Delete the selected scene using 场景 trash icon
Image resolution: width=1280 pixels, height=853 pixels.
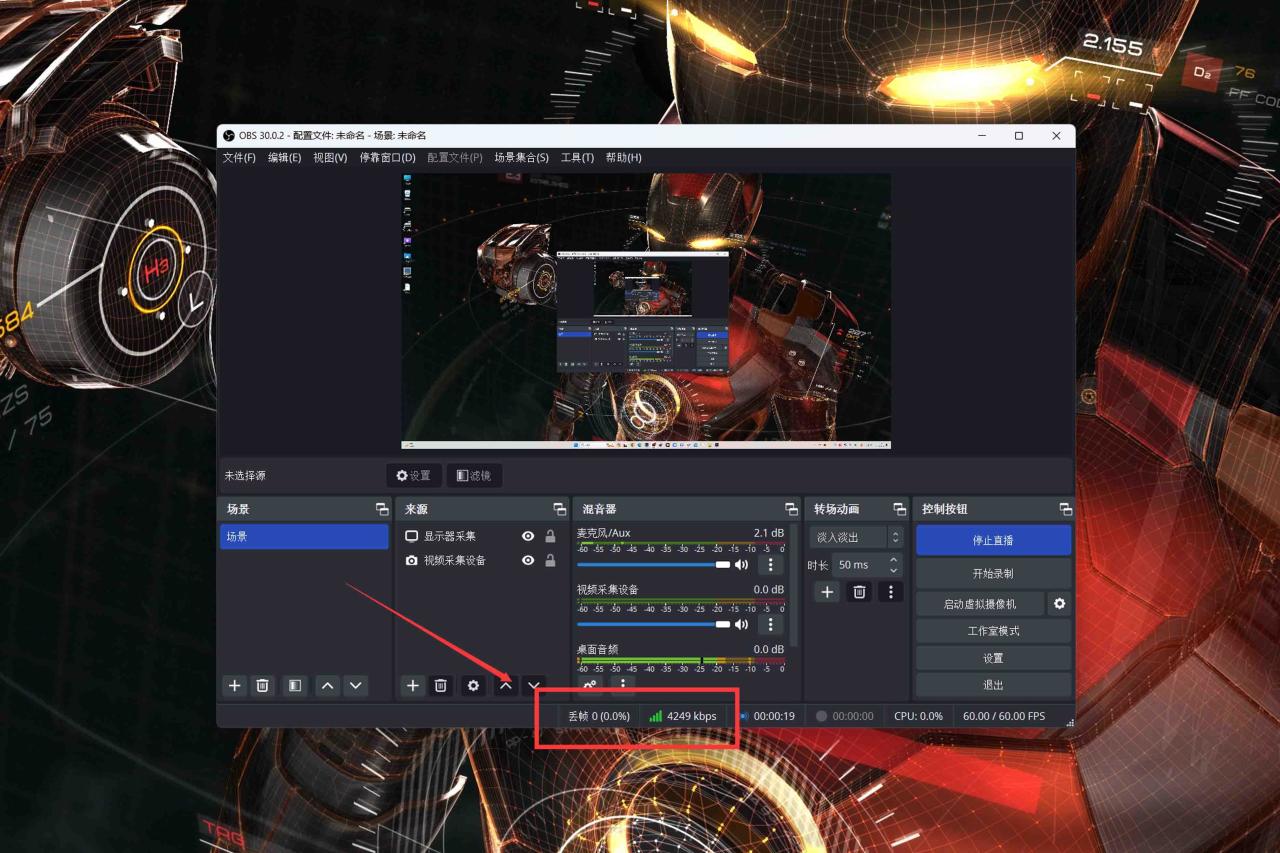pyautogui.click(x=263, y=686)
